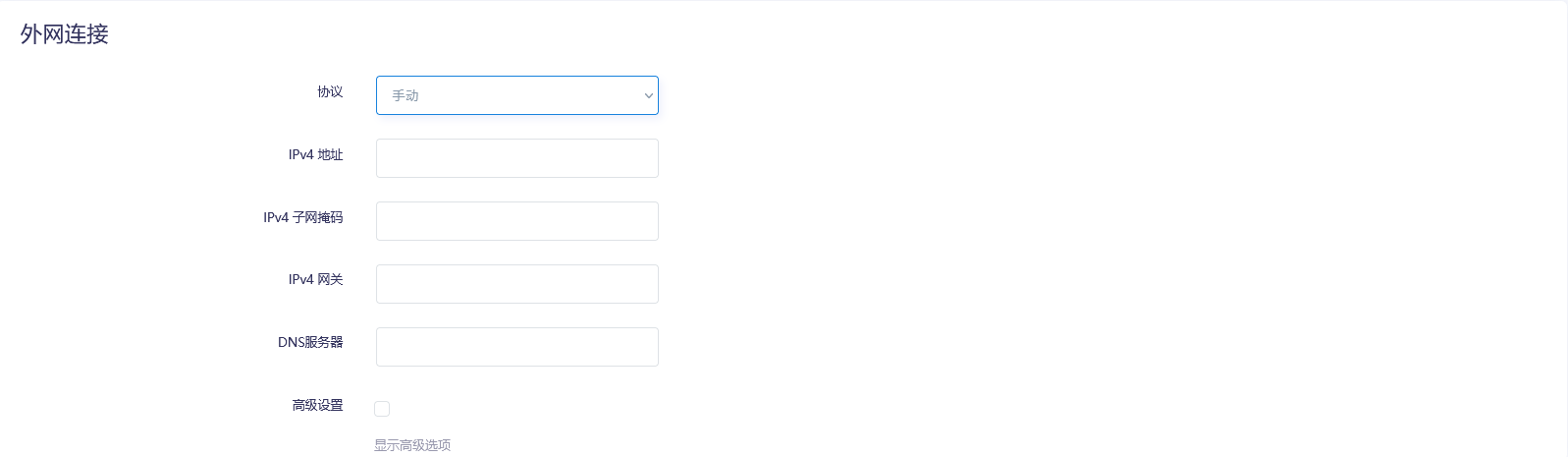Click the 协议 label
This screenshot has height=457, width=1568.
pos(330,91)
